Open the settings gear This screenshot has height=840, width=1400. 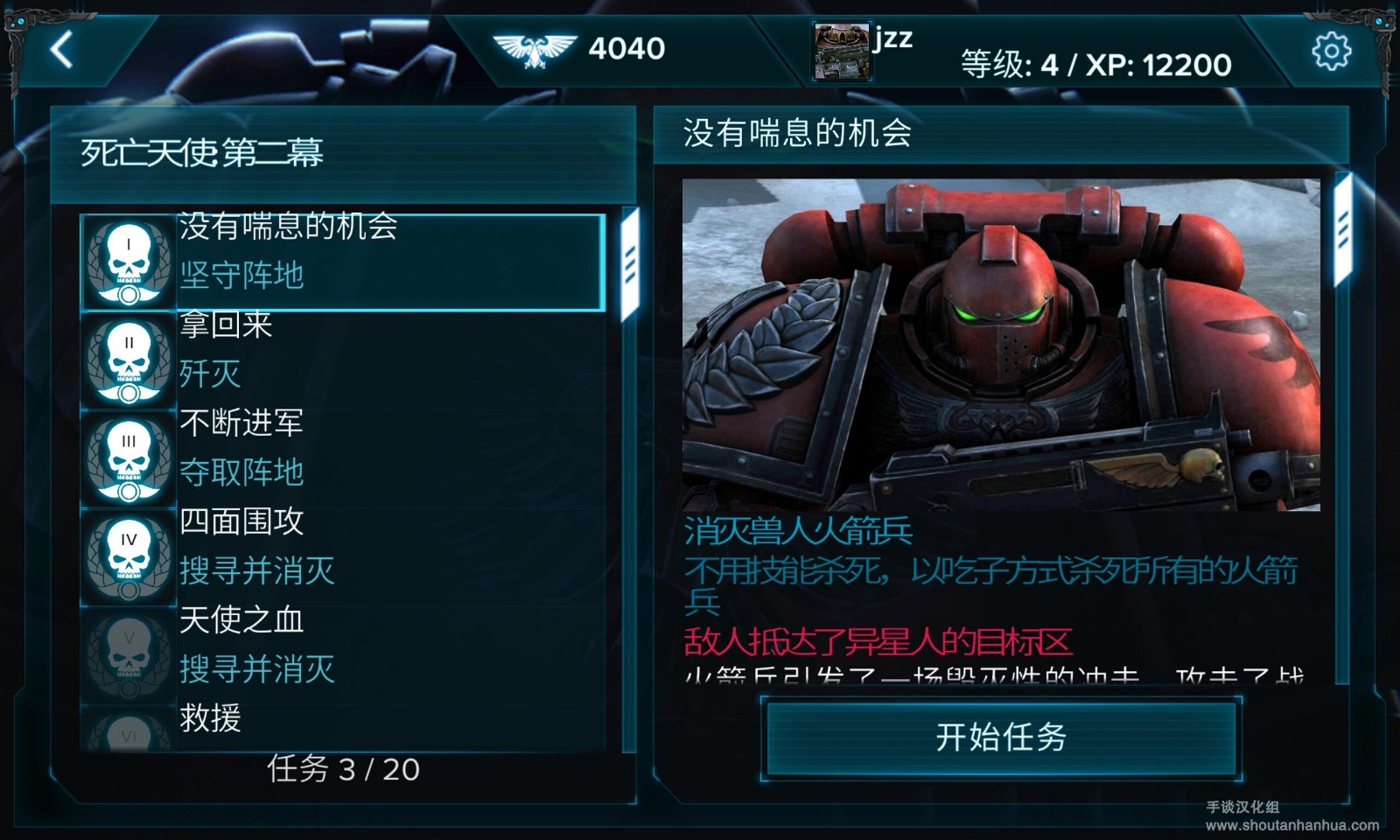1331,52
